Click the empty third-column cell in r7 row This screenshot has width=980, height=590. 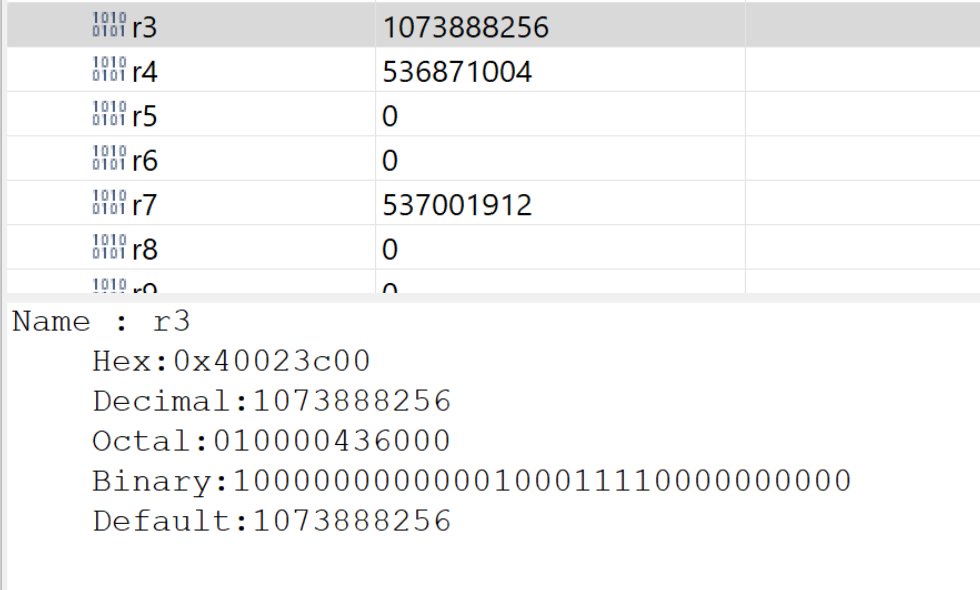[x=861, y=206]
